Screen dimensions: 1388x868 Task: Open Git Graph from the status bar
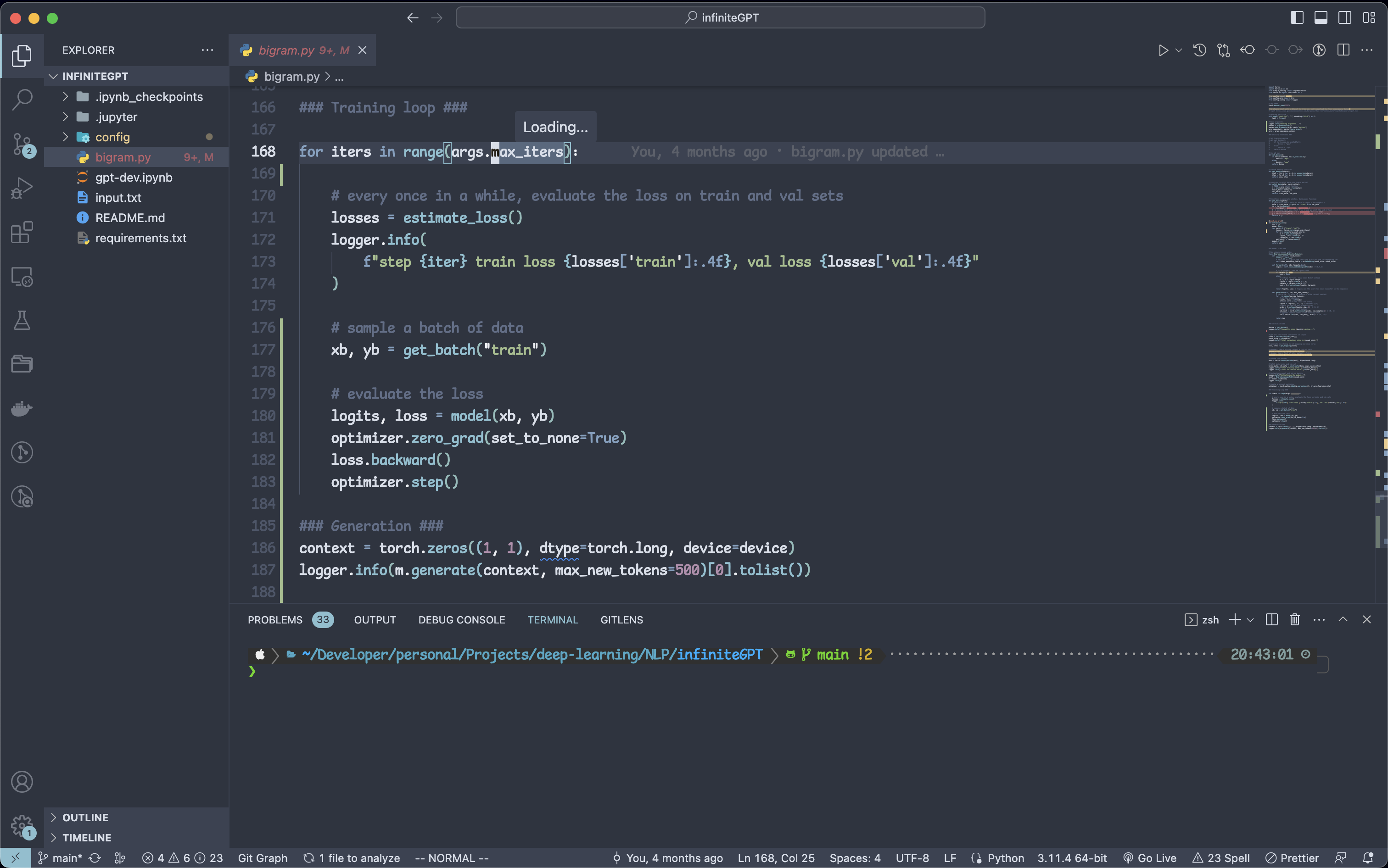click(262, 857)
